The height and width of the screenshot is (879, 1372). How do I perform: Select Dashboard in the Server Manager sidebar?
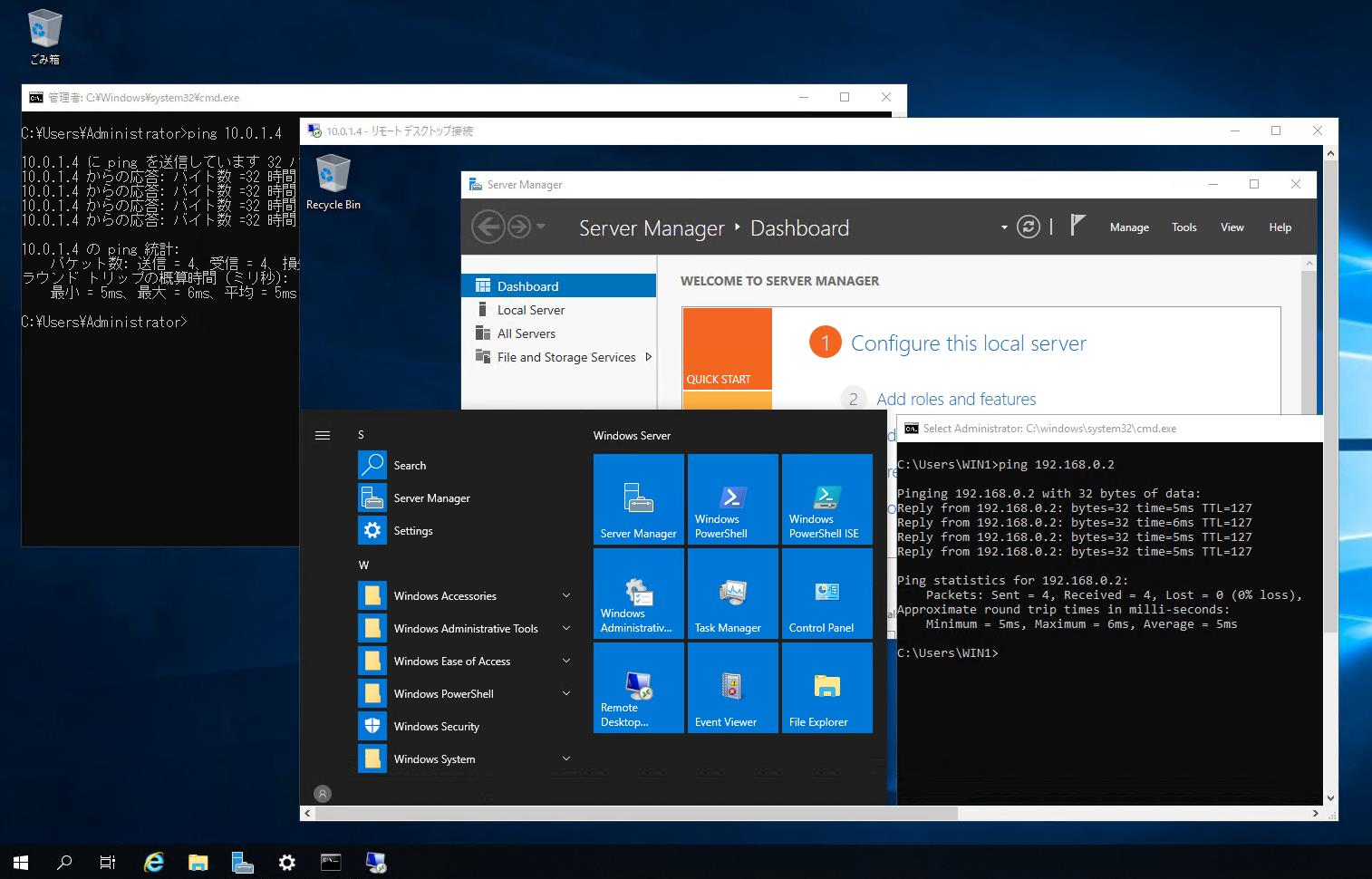[x=558, y=285]
